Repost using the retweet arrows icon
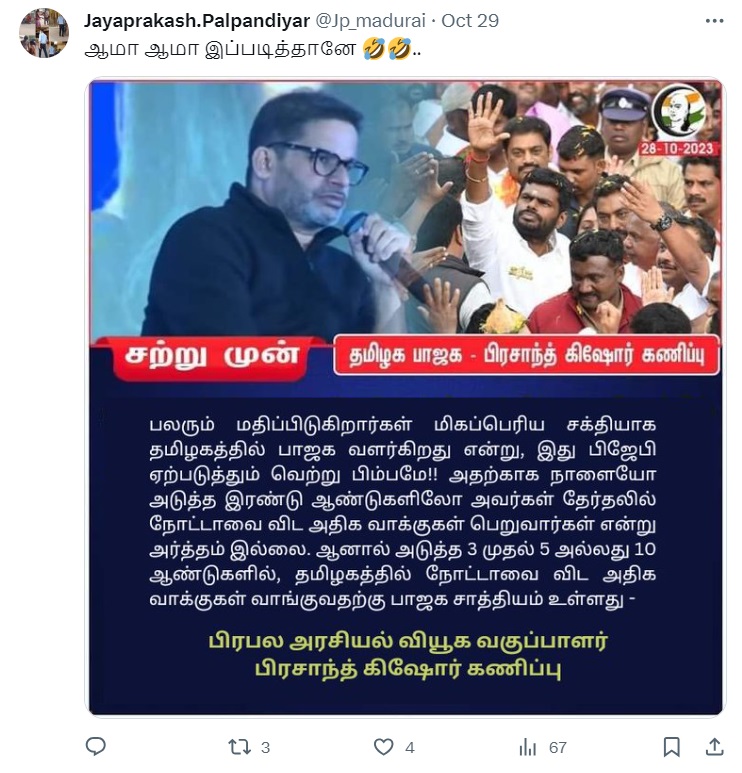The image size is (742, 773). (240, 747)
